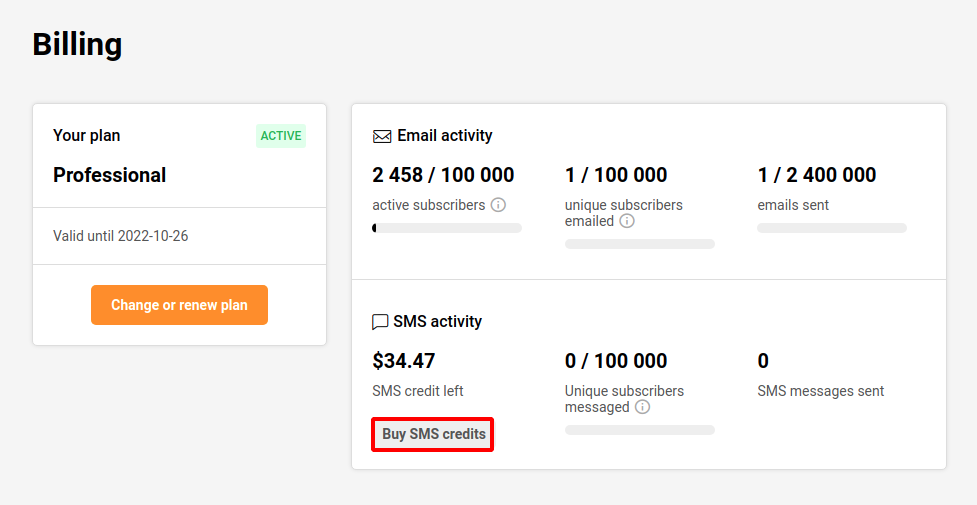
Task: Click the green ACTIVE plan status badge
Action: tap(280, 136)
